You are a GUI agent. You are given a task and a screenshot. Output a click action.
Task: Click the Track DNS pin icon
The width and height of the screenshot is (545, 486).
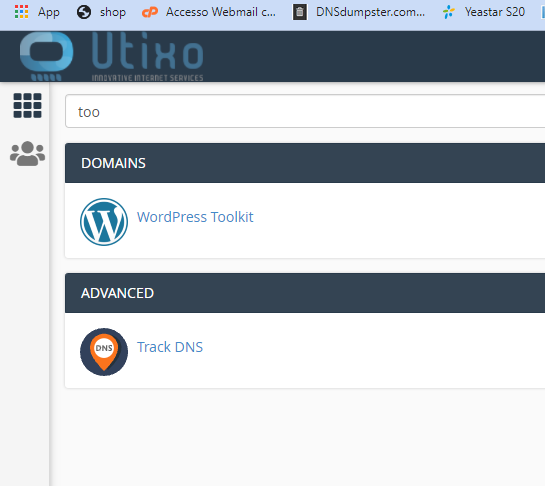tap(104, 352)
